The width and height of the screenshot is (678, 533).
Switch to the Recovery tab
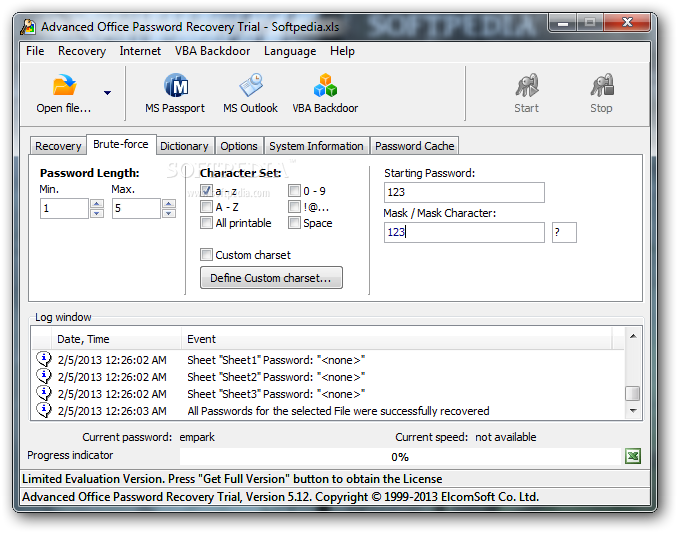[x=58, y=146]
